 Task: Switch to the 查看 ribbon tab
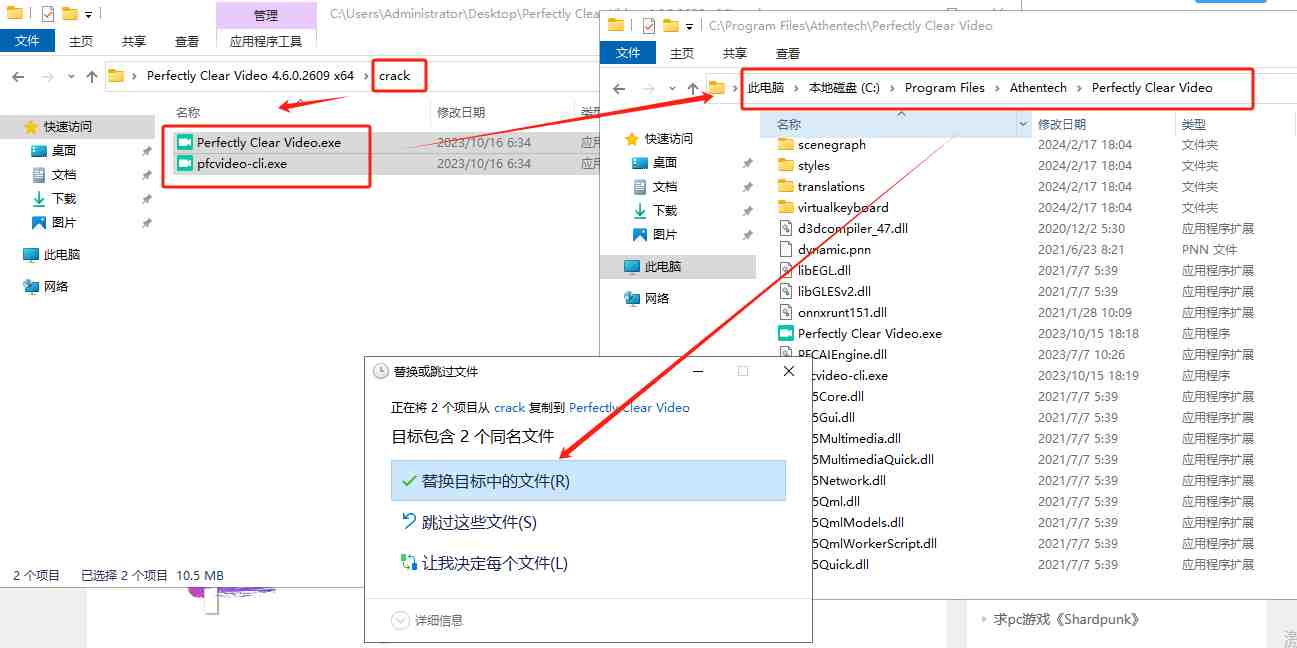click(787, 53)
